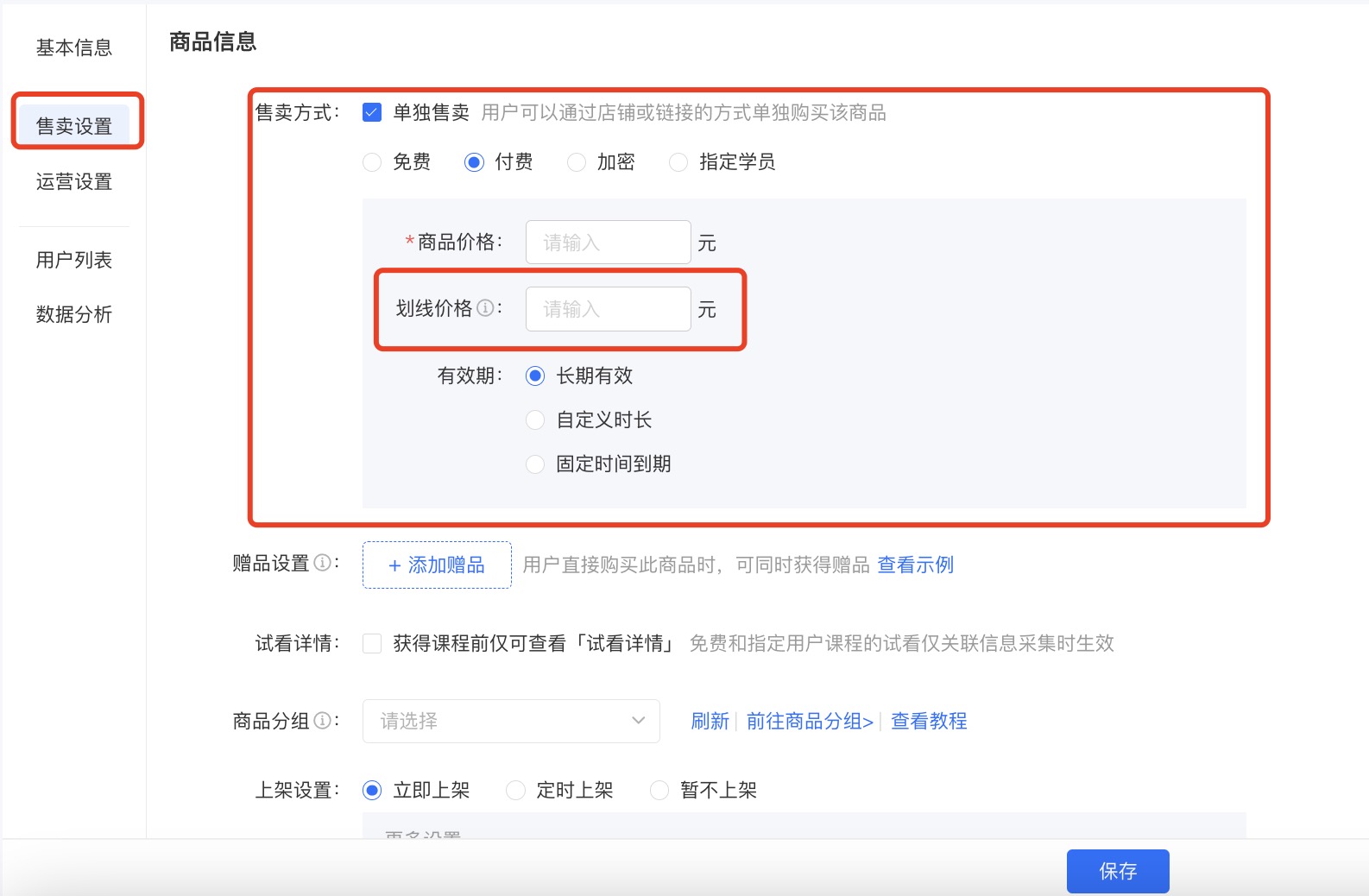1369x896 pixels.
Task: Select 定时上架 listing option
Action: [x=515, y=791]
